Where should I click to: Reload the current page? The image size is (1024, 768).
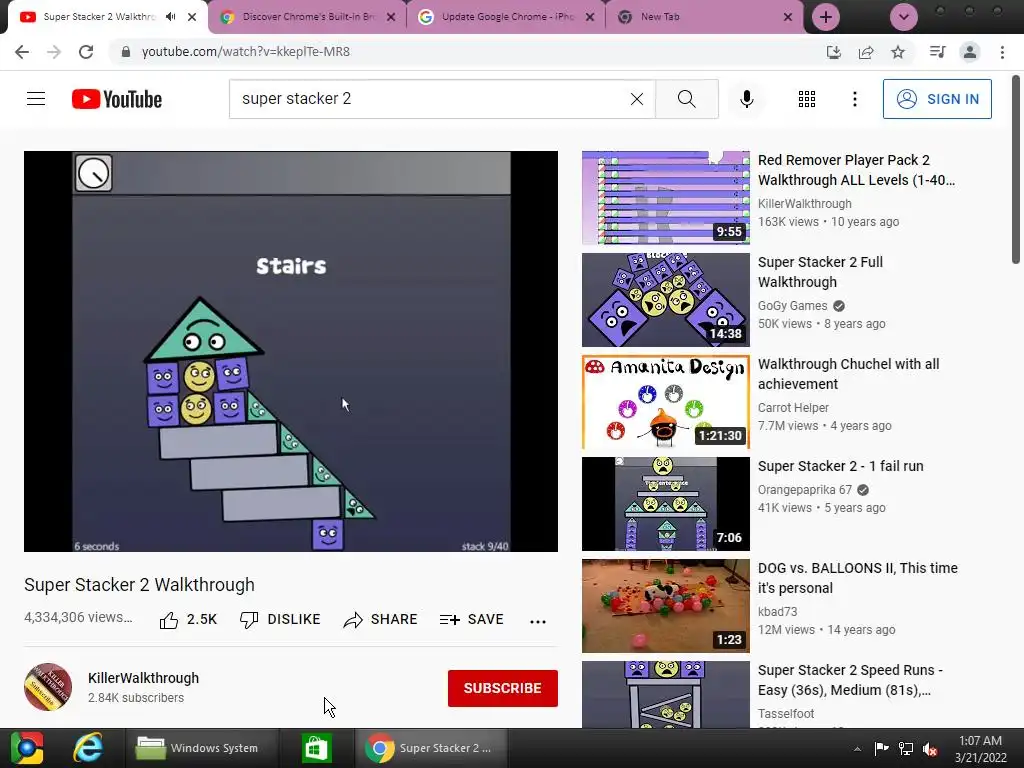86,52
